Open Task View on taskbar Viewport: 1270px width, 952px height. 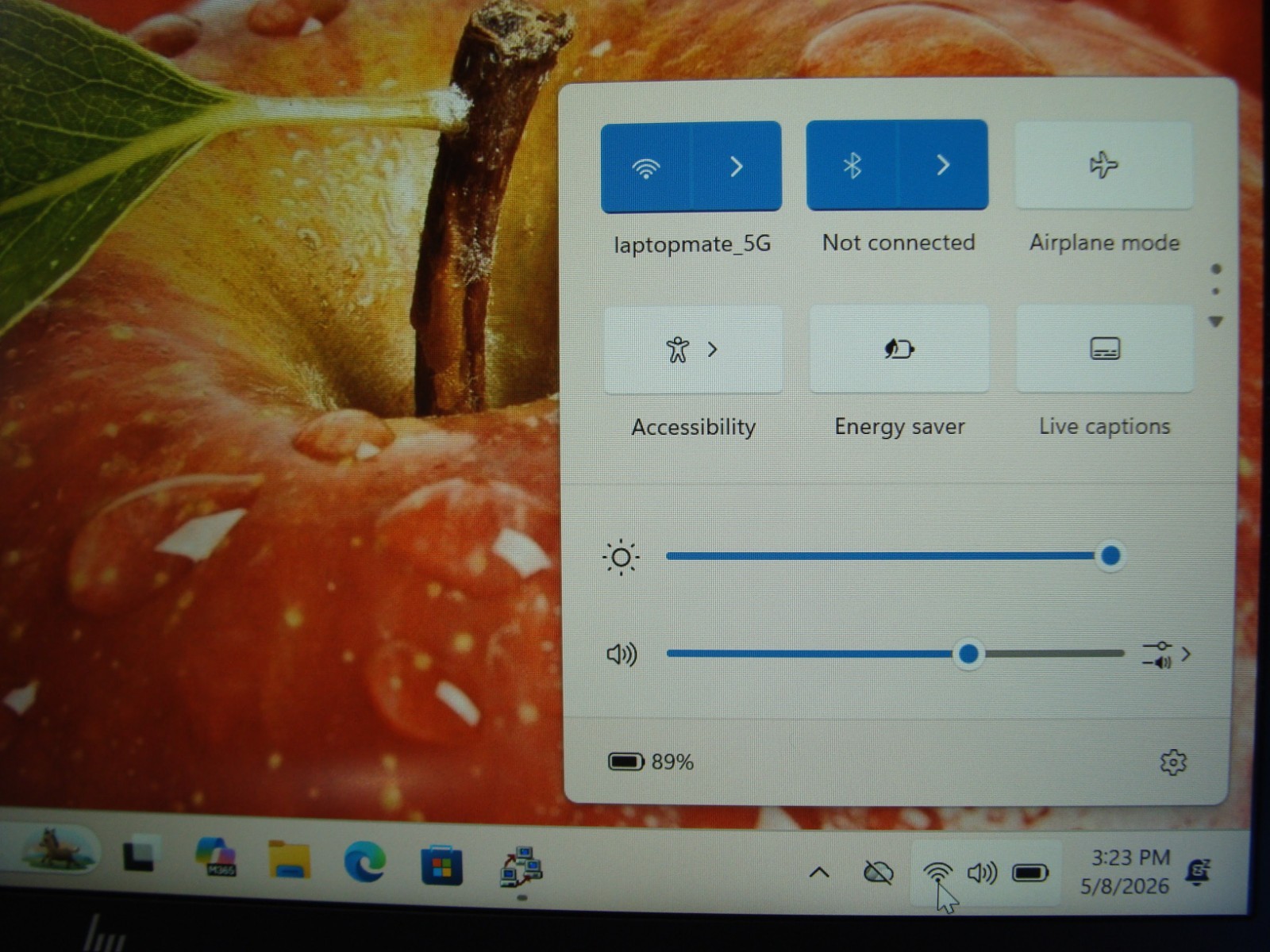[140, 854]
